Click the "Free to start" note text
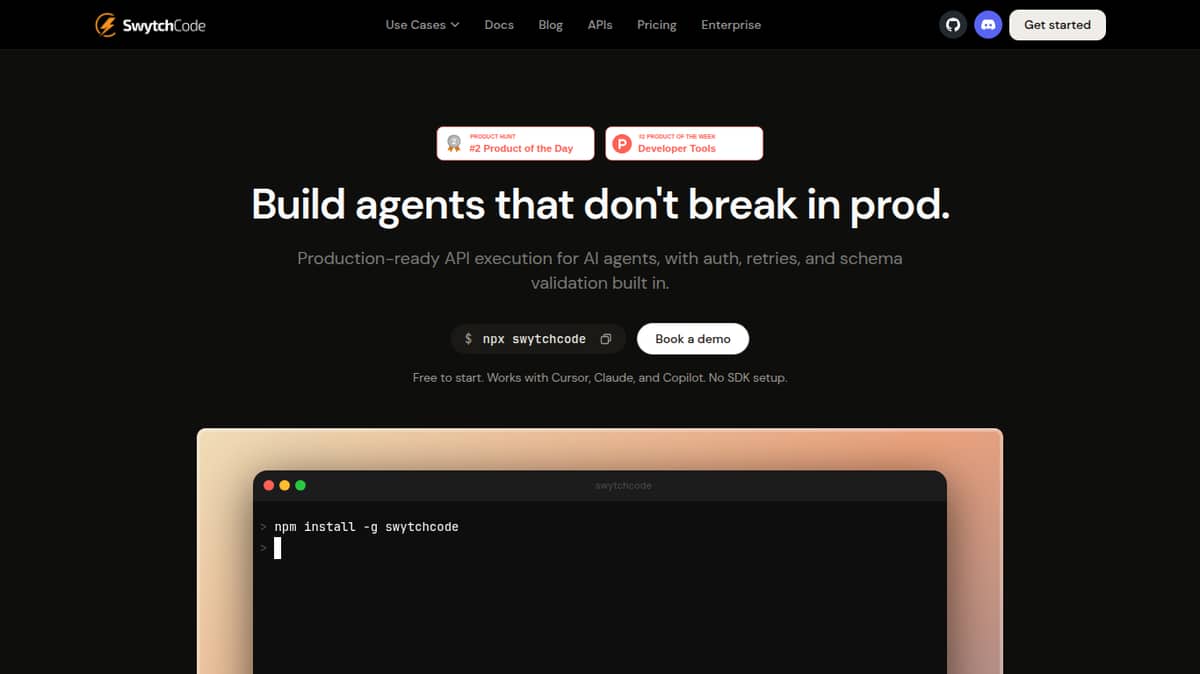The image size is (1200, 674). coord(600,378)
